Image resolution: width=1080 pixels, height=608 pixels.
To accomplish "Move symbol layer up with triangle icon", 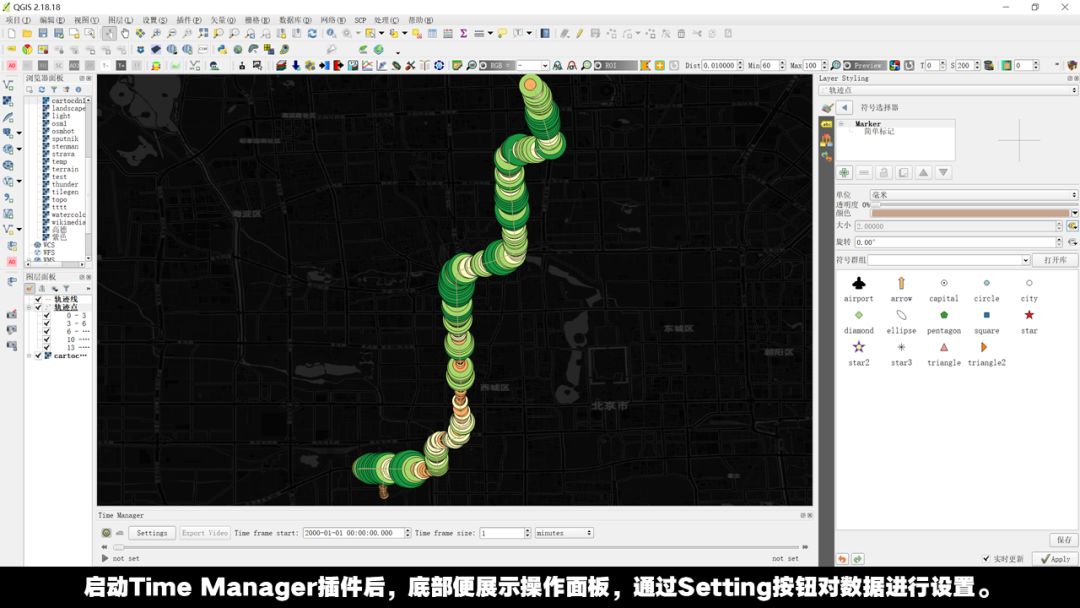I will click(x=924, y=173).
